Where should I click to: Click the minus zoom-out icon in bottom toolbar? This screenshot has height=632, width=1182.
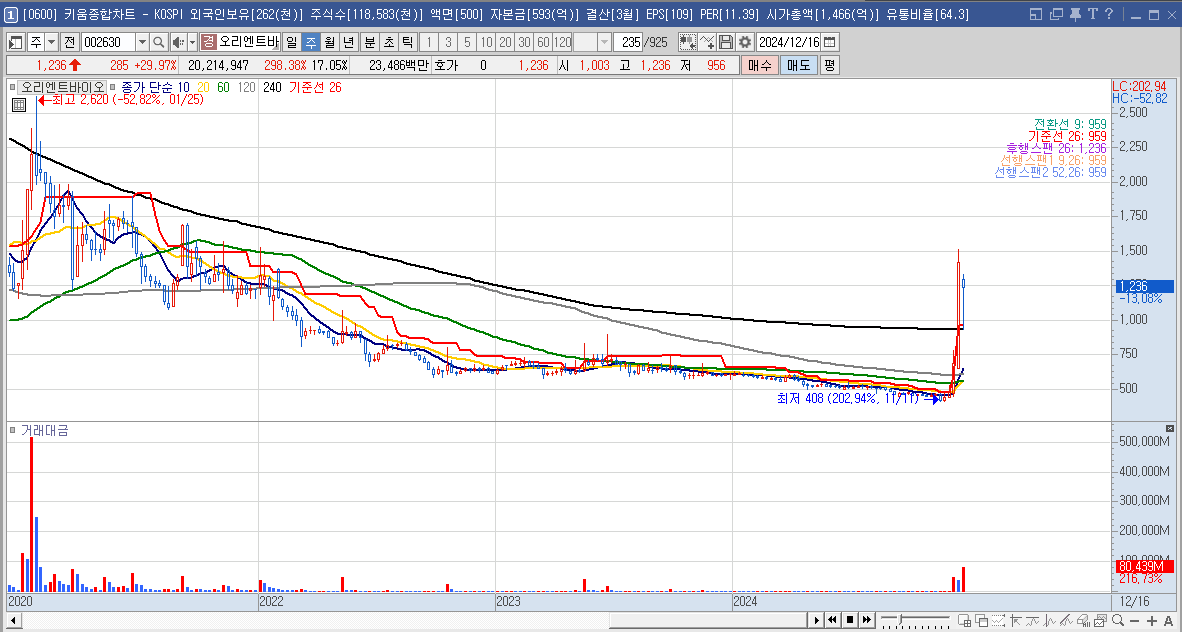pyautogui.click(x=1135, y=621)
